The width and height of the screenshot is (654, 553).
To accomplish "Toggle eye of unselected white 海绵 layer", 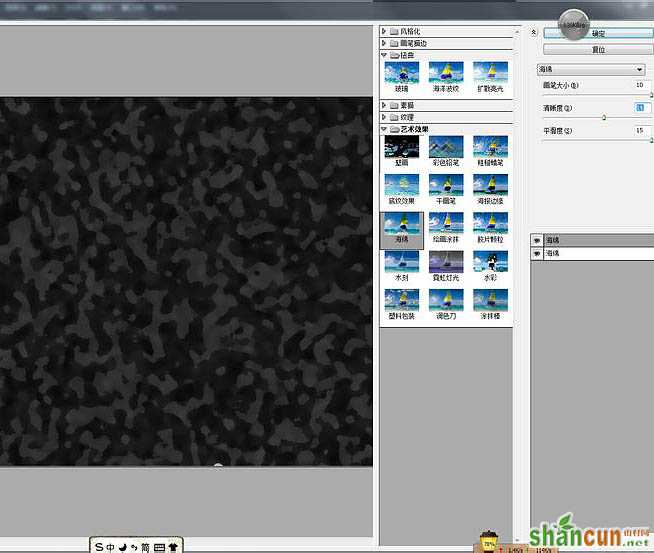I will (537, 253).
